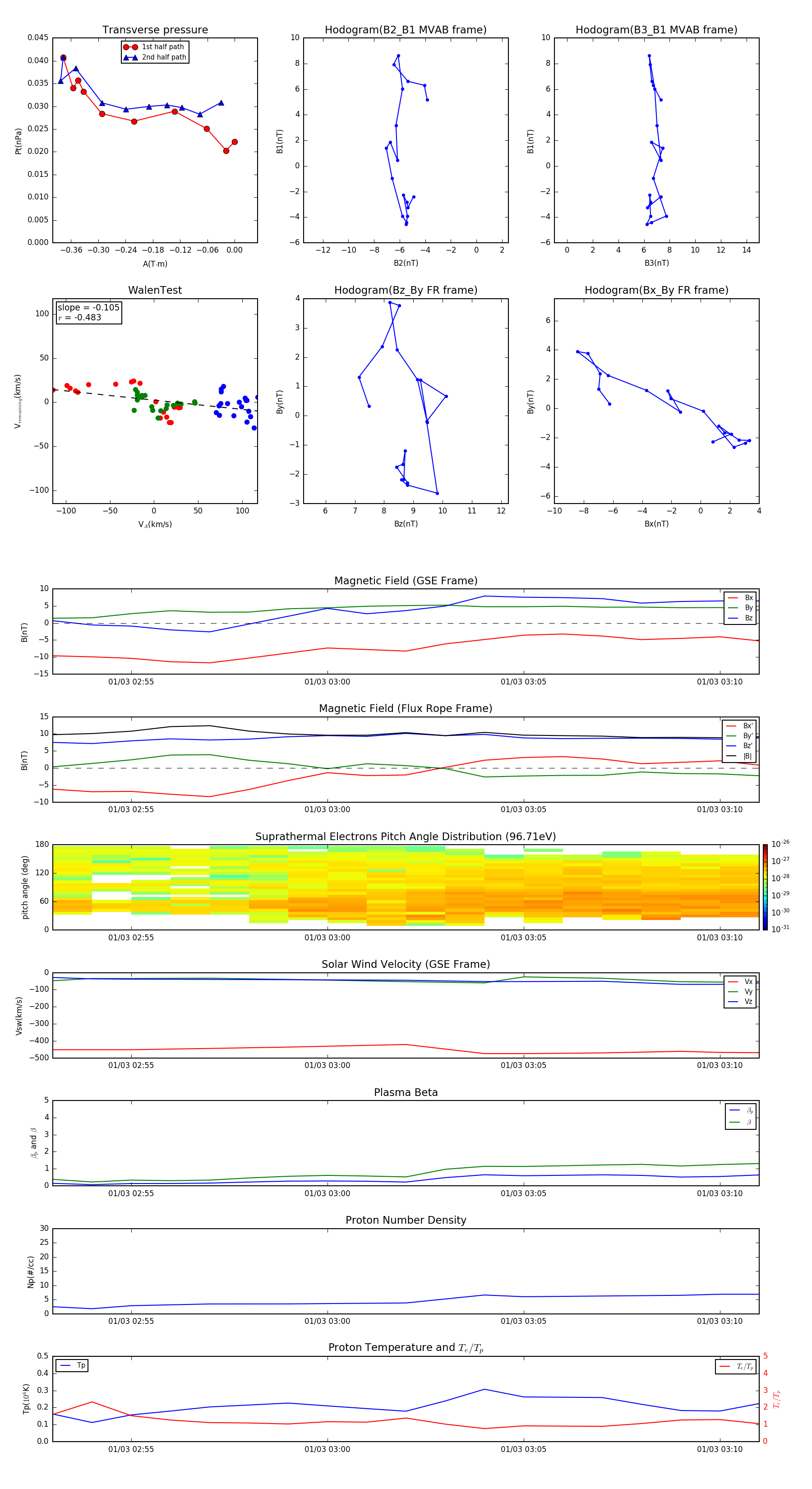Viewport: 812px width, 1489px height.
Task: Click the "Hodogram(Bx_By FR frame)" title
Action: [656, 290]
